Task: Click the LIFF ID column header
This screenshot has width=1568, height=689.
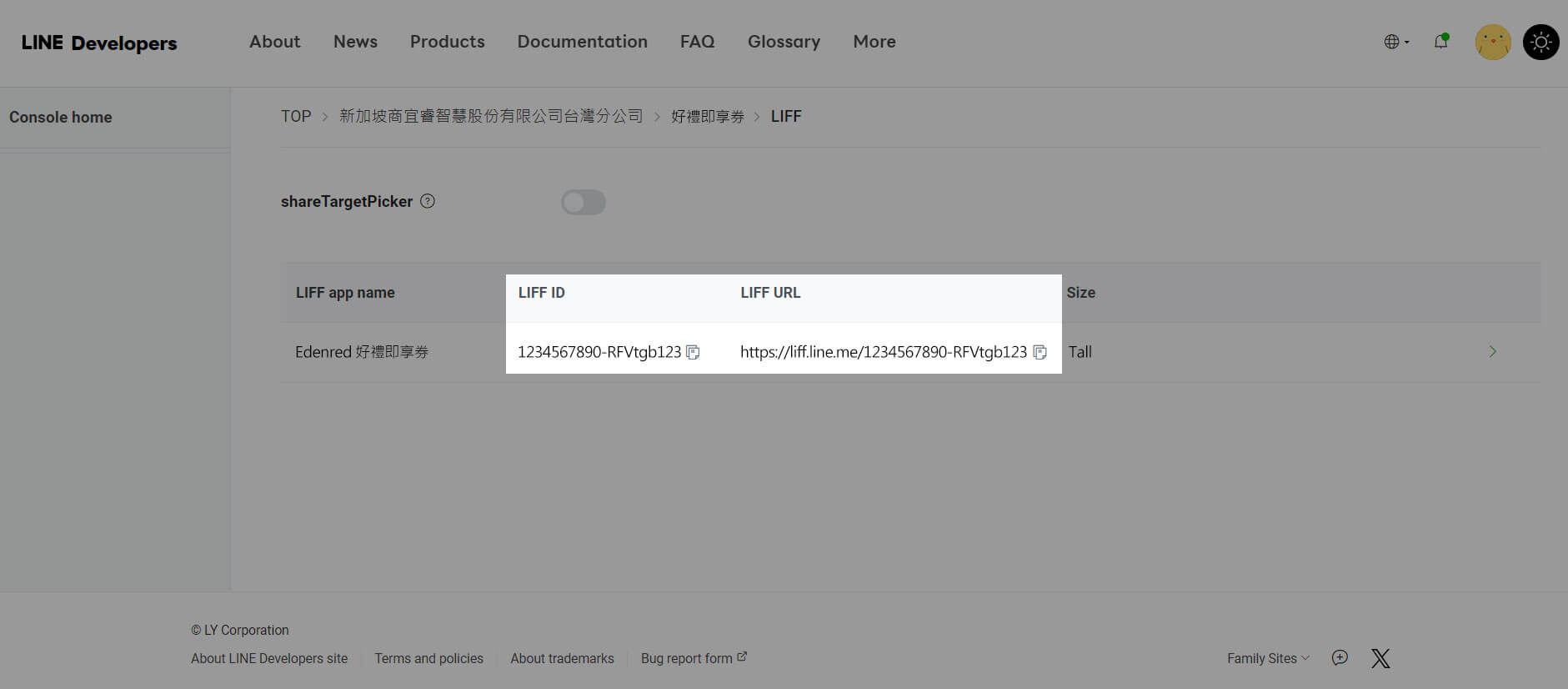Action: point(542,293)
